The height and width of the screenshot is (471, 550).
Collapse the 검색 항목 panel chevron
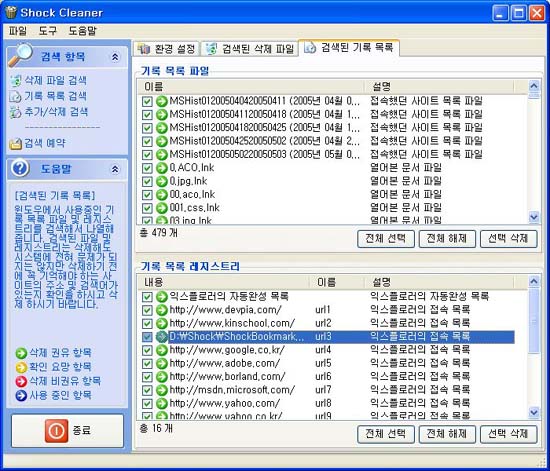(115, 57)
